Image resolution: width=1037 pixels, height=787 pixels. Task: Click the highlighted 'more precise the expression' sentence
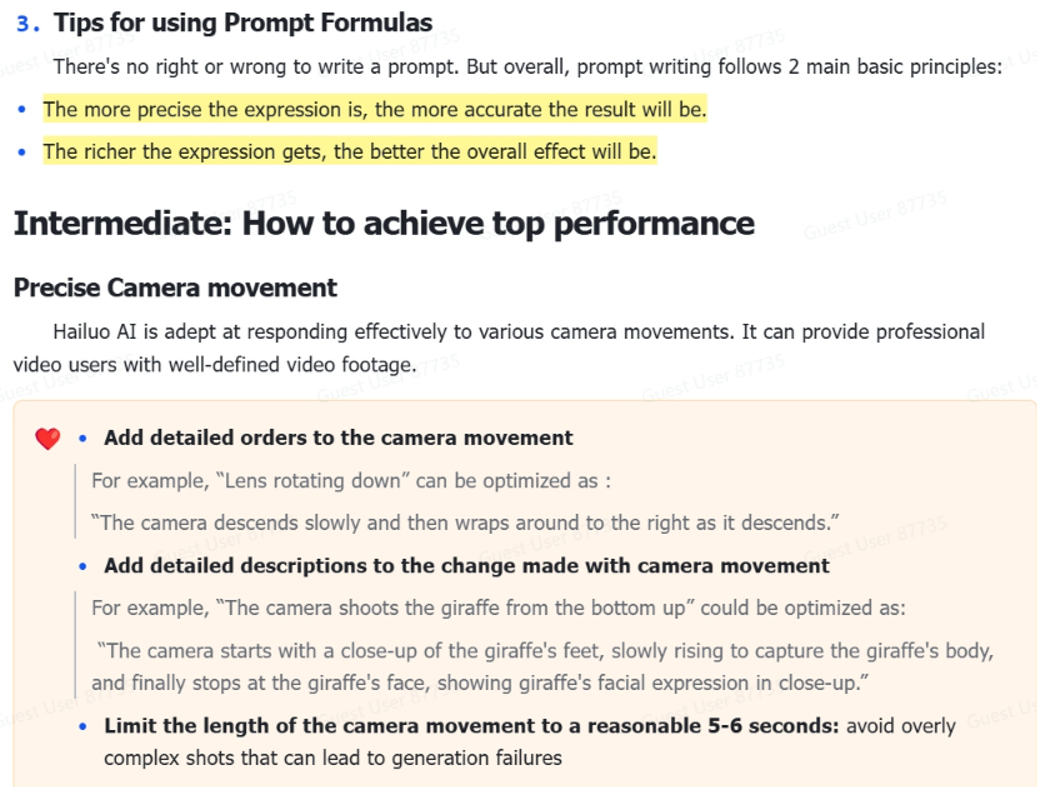click(375, 109)
